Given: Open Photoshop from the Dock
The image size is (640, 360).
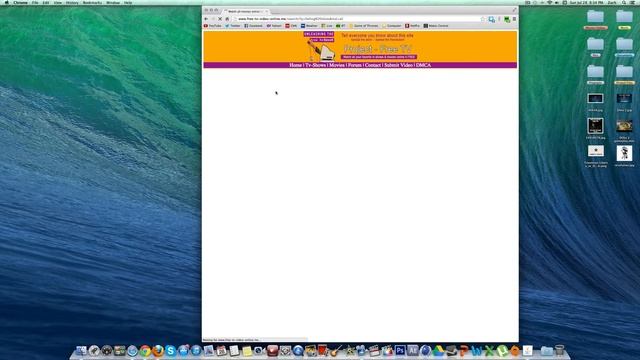Looking at the screenshot, I should tap(400, 351).
